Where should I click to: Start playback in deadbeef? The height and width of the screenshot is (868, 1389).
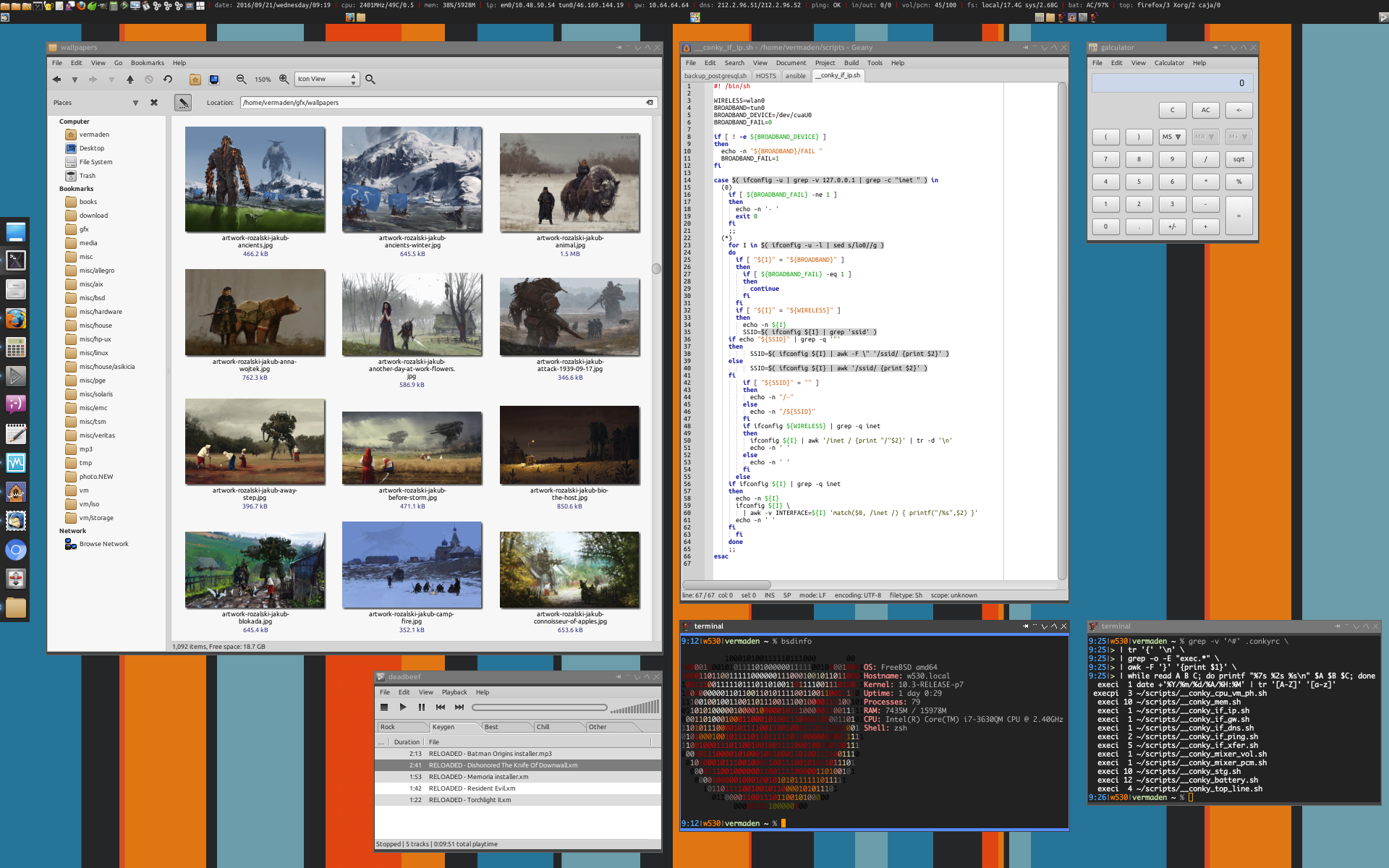(x=403, y=707)
